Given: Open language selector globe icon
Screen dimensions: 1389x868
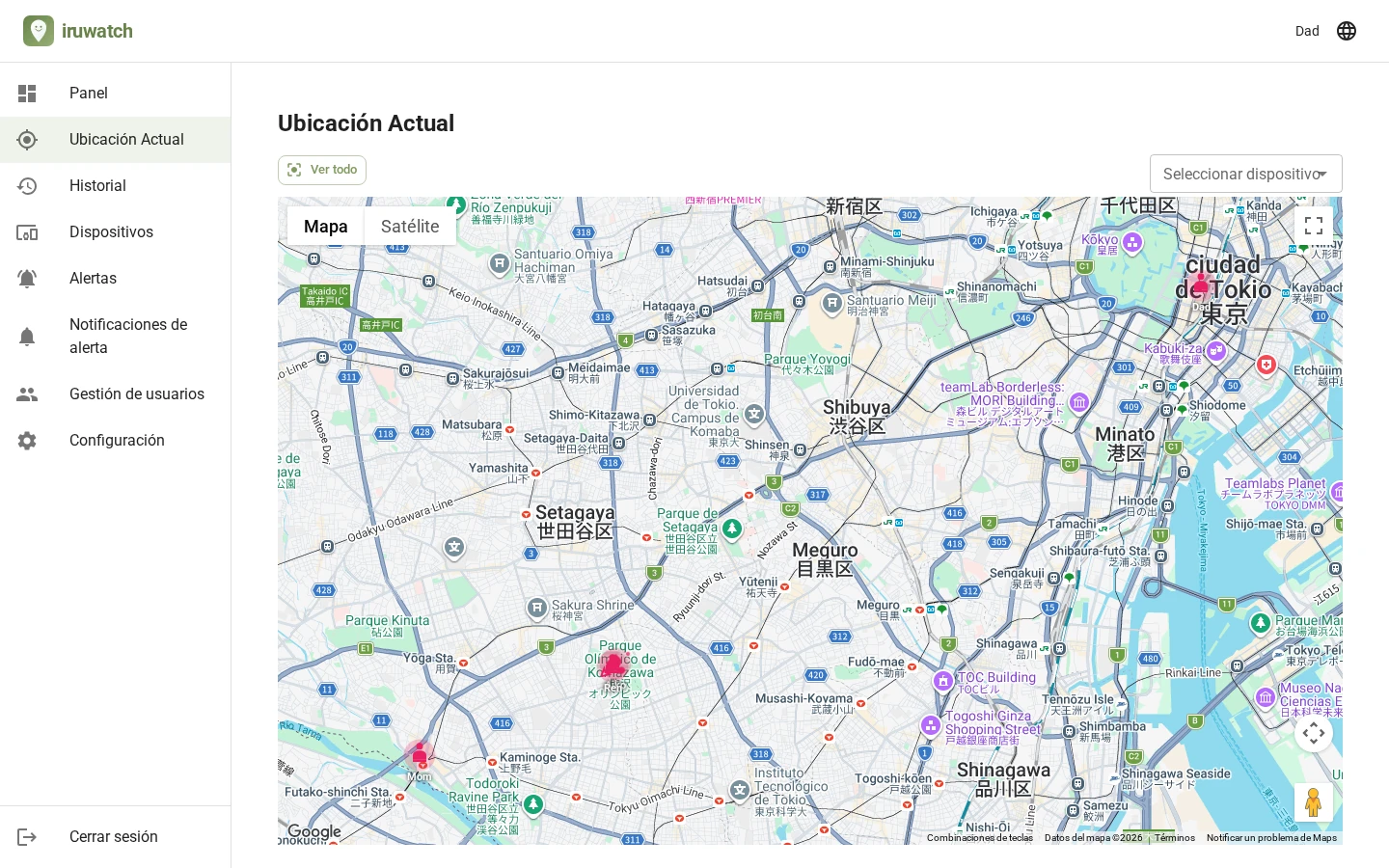Looking at the screenshot, I should coord(1347,31).
